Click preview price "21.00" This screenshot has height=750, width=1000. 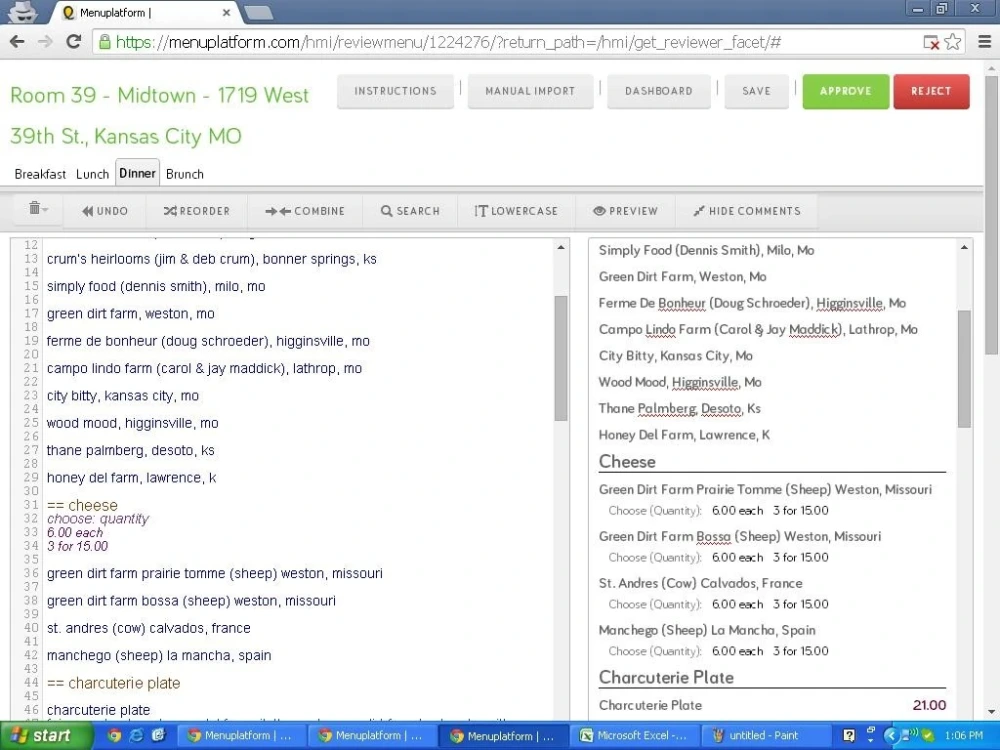tap(929, 705)
